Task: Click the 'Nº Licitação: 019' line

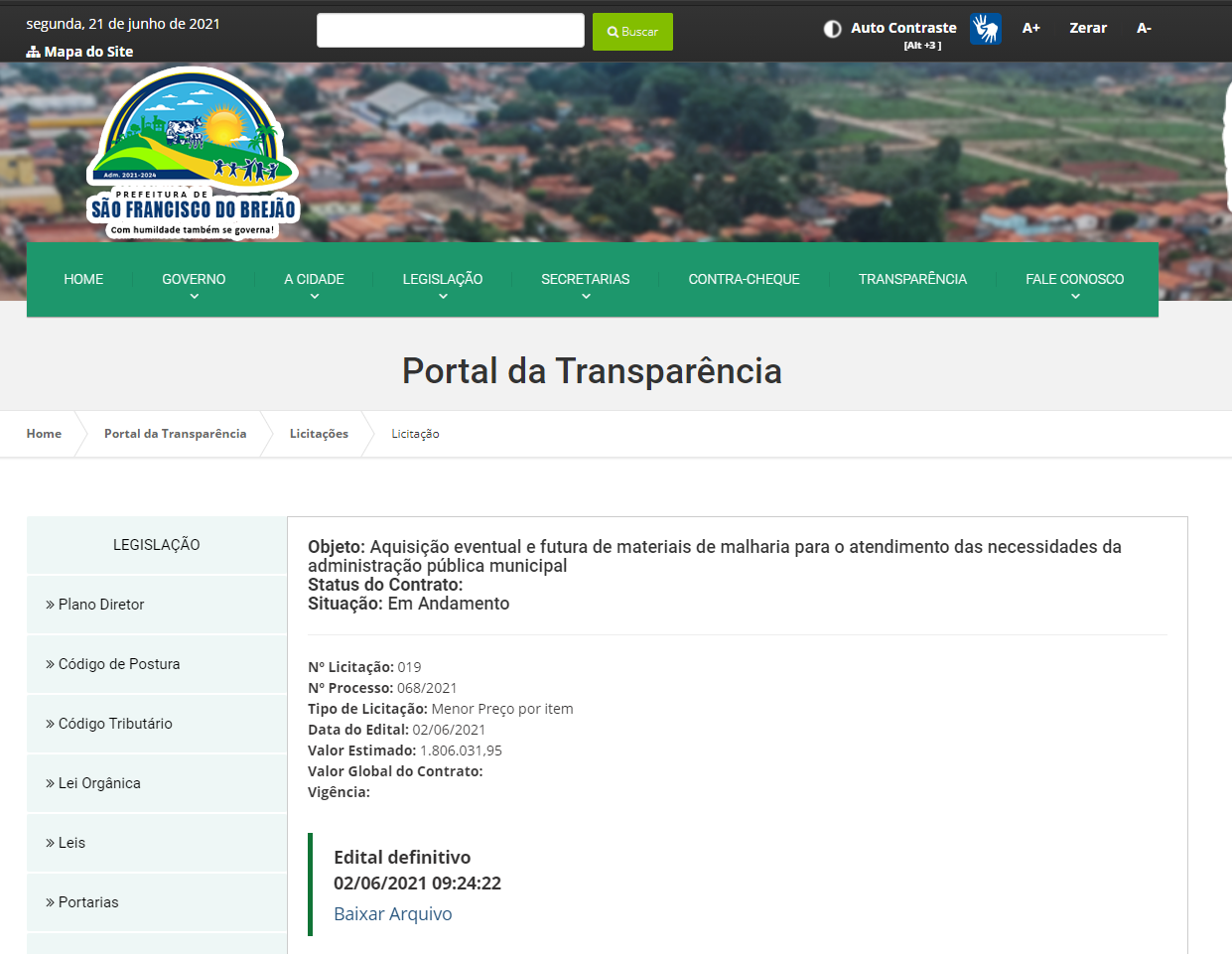Action: (x=364, y=667)
